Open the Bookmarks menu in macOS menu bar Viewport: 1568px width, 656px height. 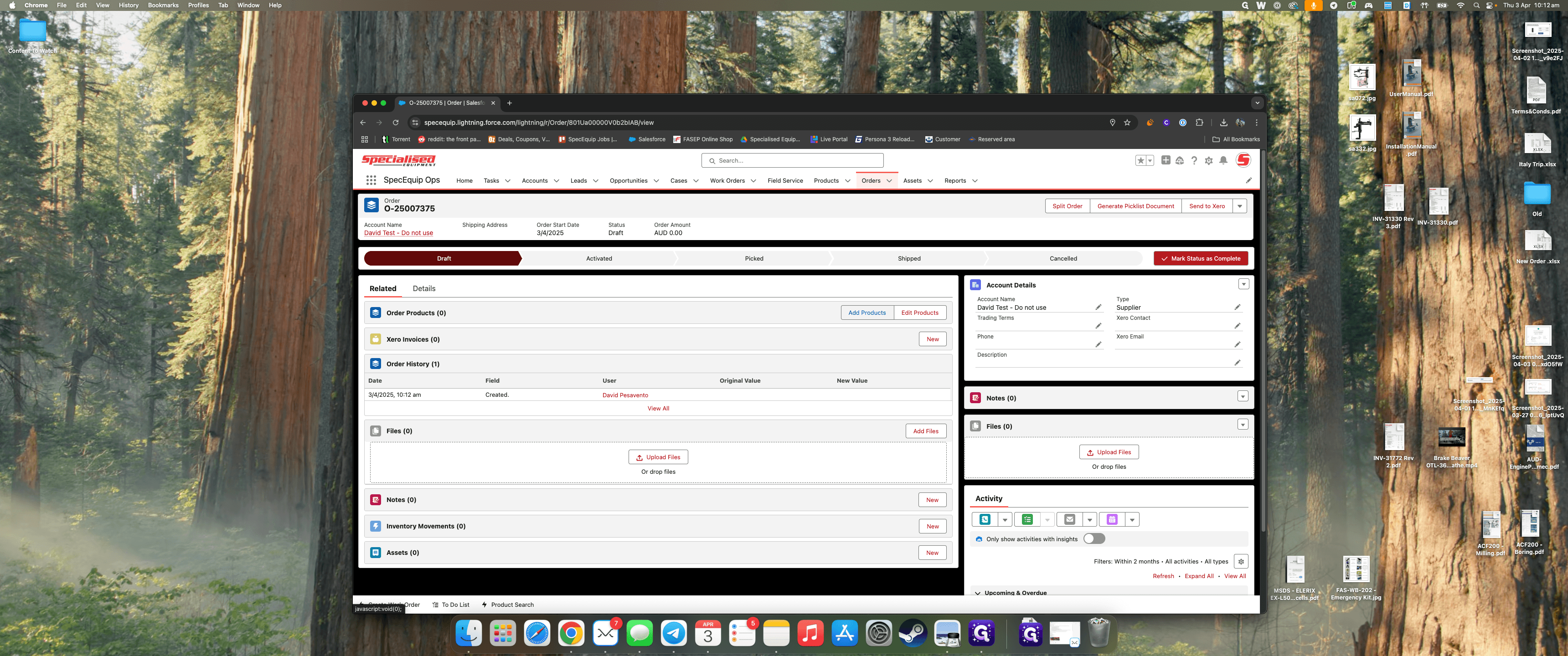point(163,5)
